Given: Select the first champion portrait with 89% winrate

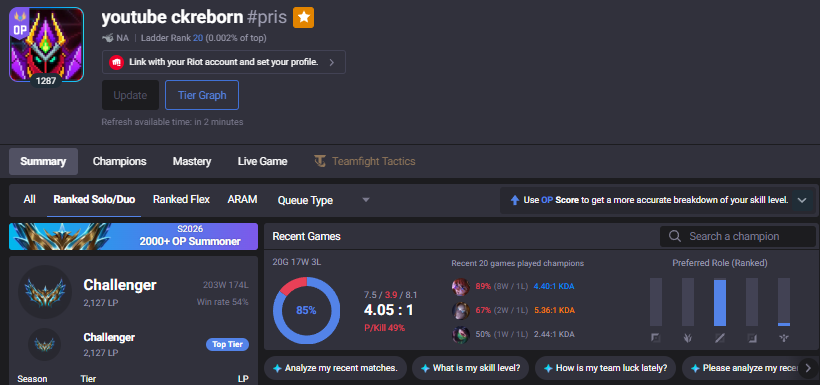Looking at the screenshot, I should pyautogui.click(x=460, y=287).
